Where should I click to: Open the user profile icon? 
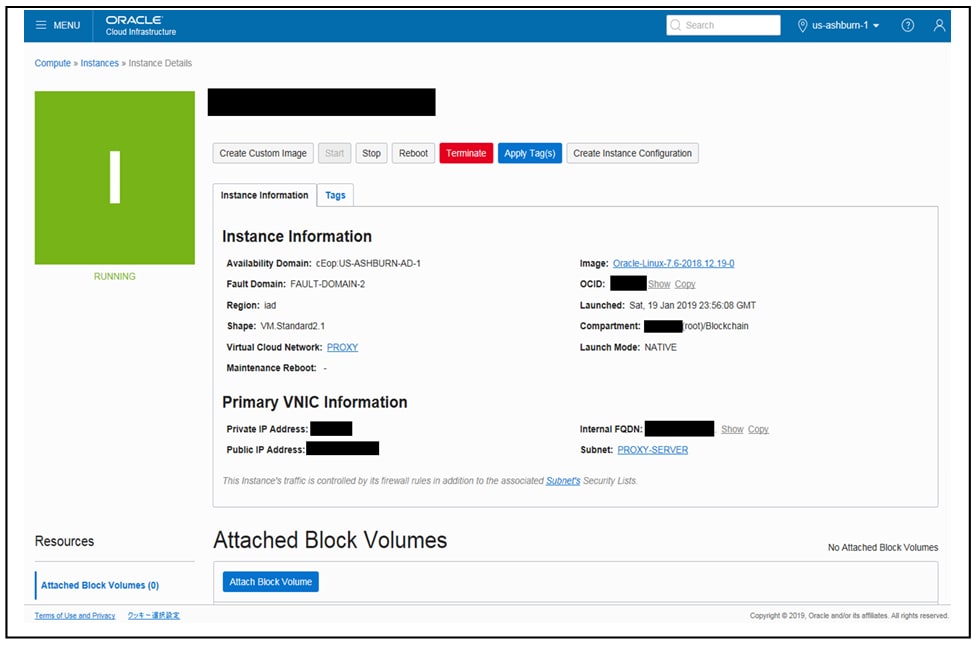tap(937, 26)
